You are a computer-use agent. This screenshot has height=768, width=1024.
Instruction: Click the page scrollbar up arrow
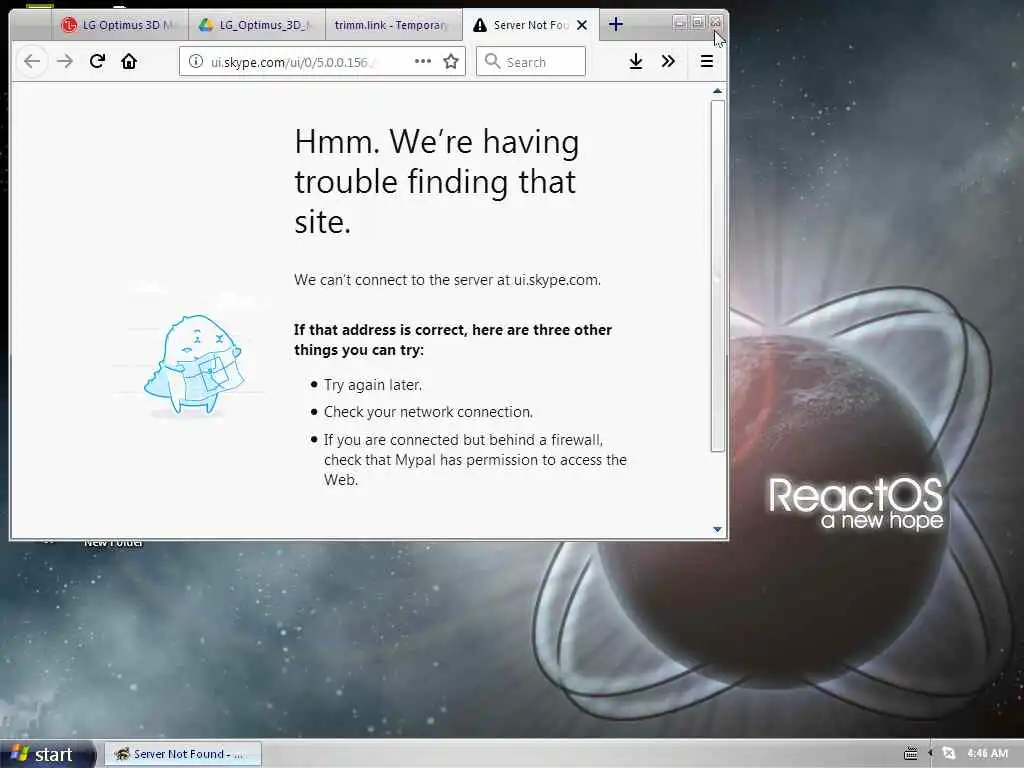point(718,91)
